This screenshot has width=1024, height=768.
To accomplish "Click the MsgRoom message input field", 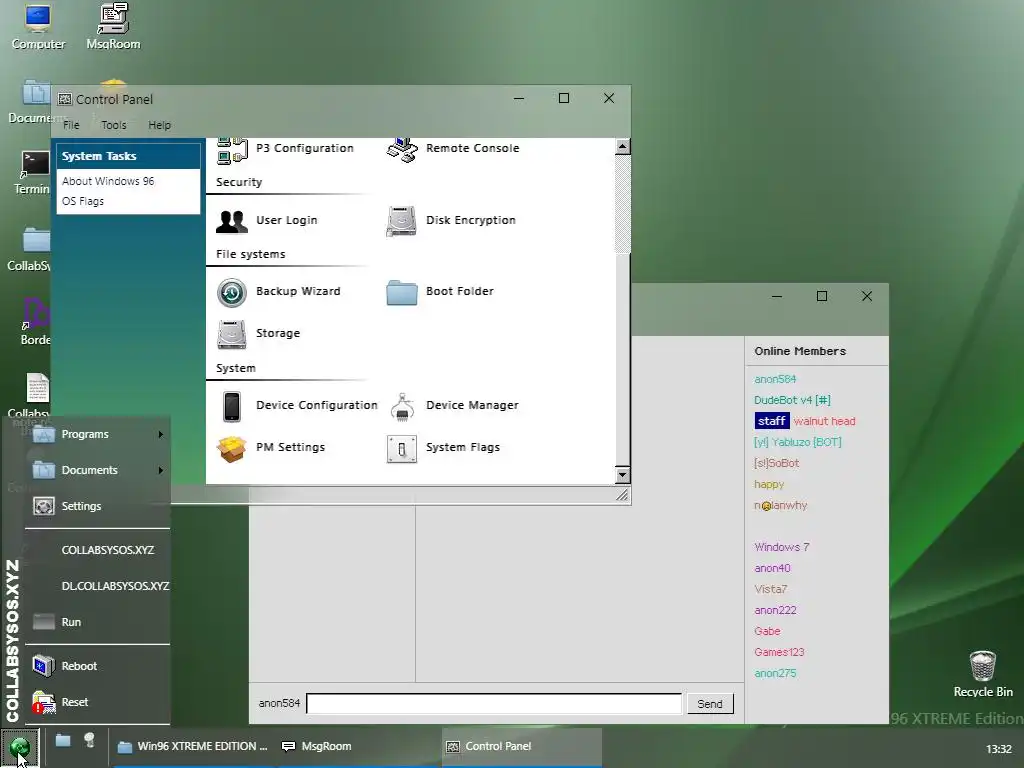I will (494, 704).
